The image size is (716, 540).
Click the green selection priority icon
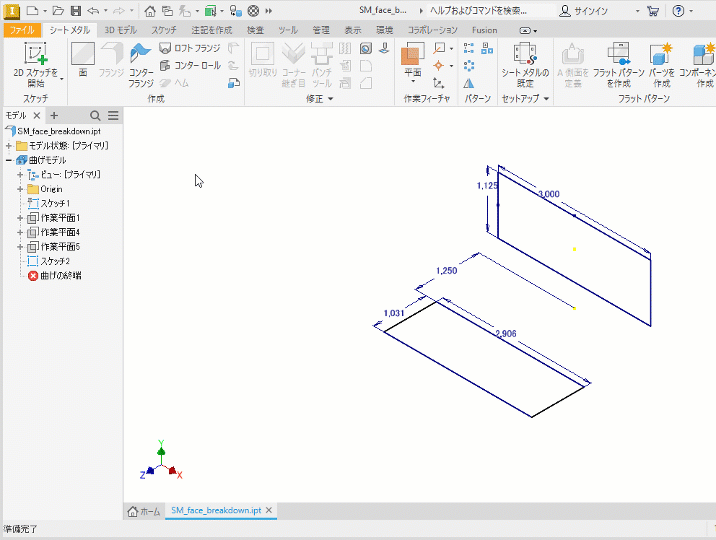click(210, 10)
